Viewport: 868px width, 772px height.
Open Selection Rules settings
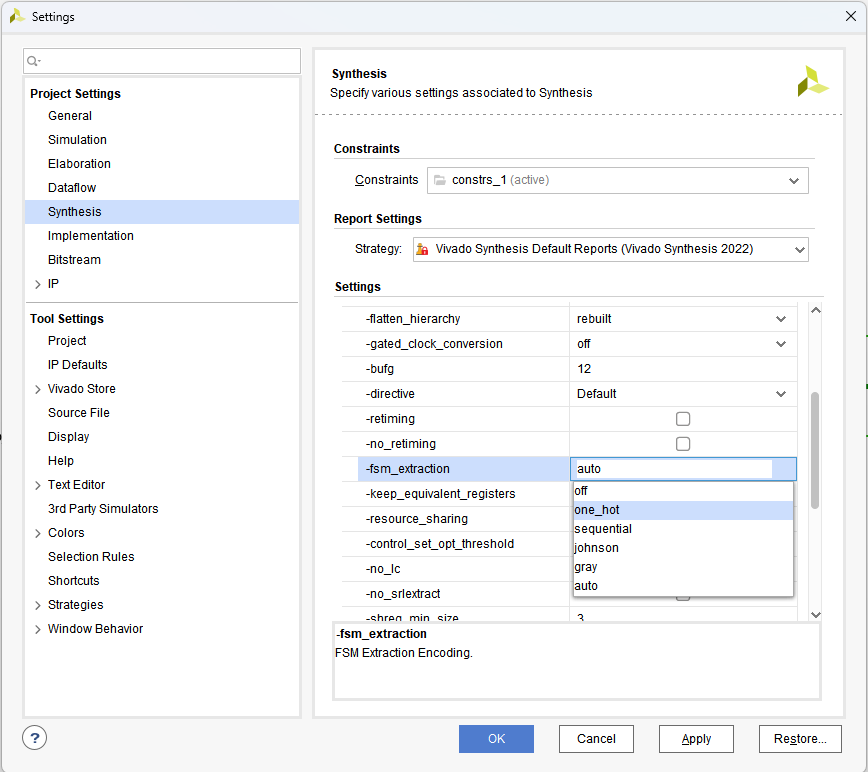coord(91,557)
